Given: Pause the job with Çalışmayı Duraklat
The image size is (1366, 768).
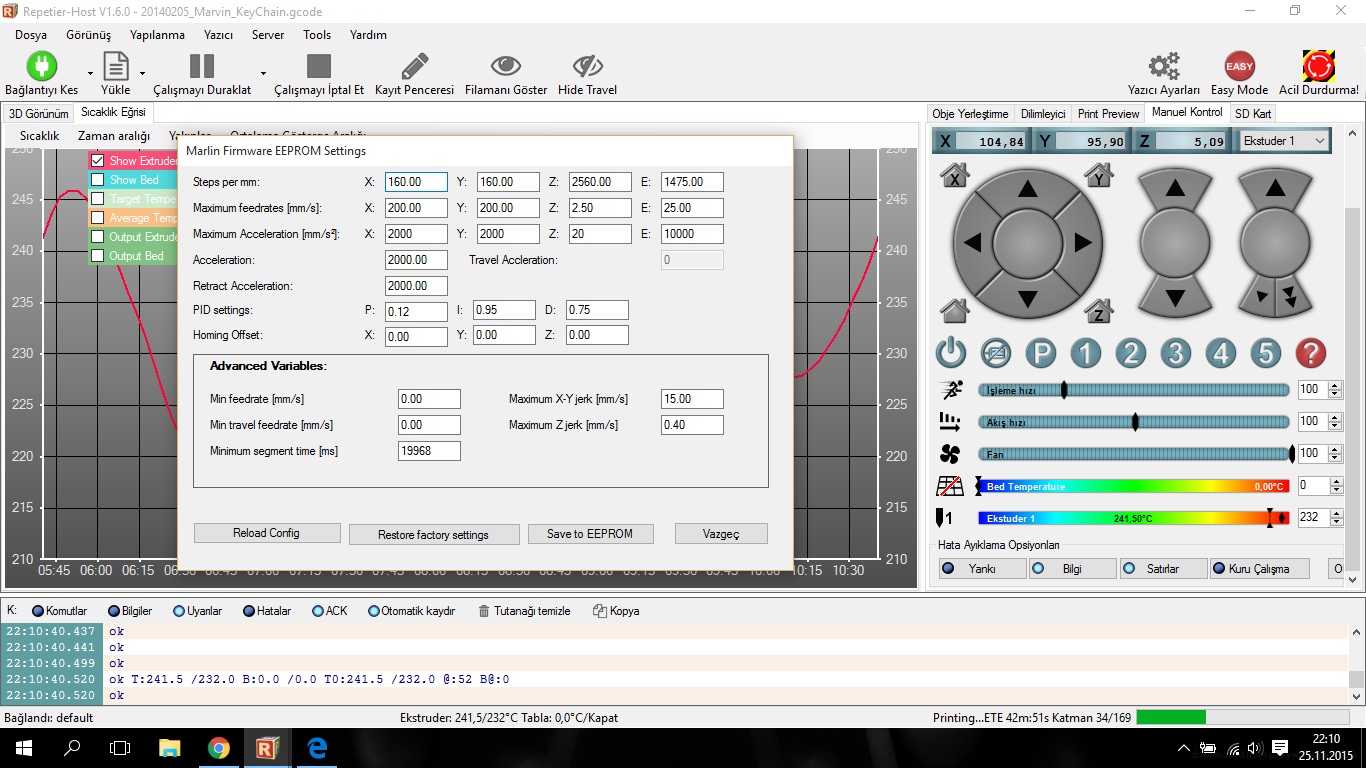Looking at the screenshot, I should point(202,66).
